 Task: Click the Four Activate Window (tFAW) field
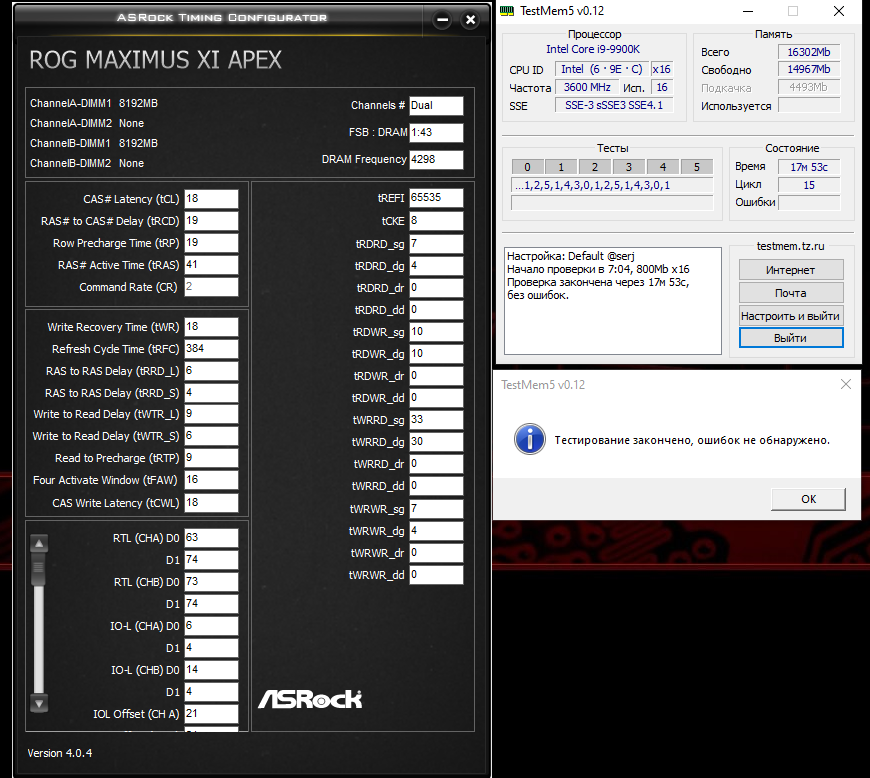click(x=211, y=480)
